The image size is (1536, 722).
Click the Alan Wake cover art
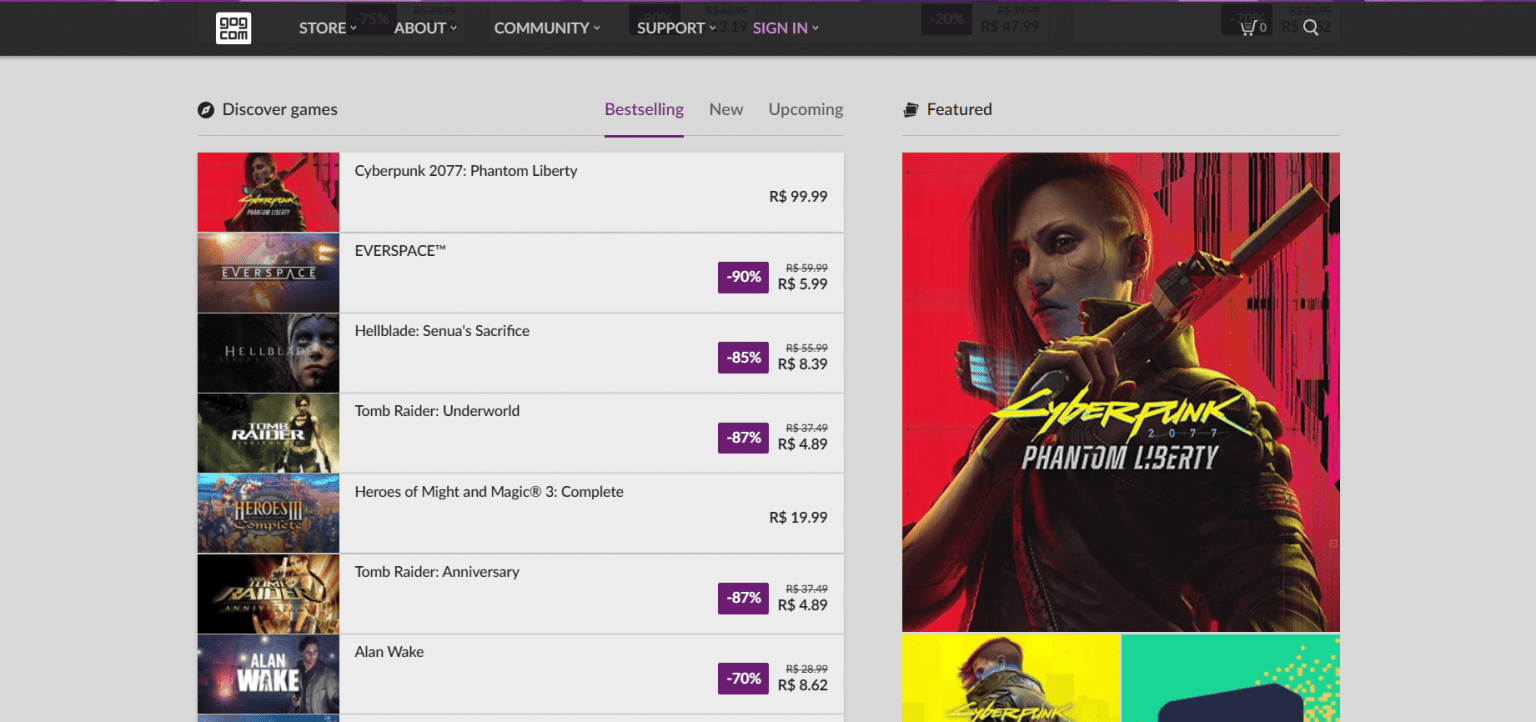[268, 673]
